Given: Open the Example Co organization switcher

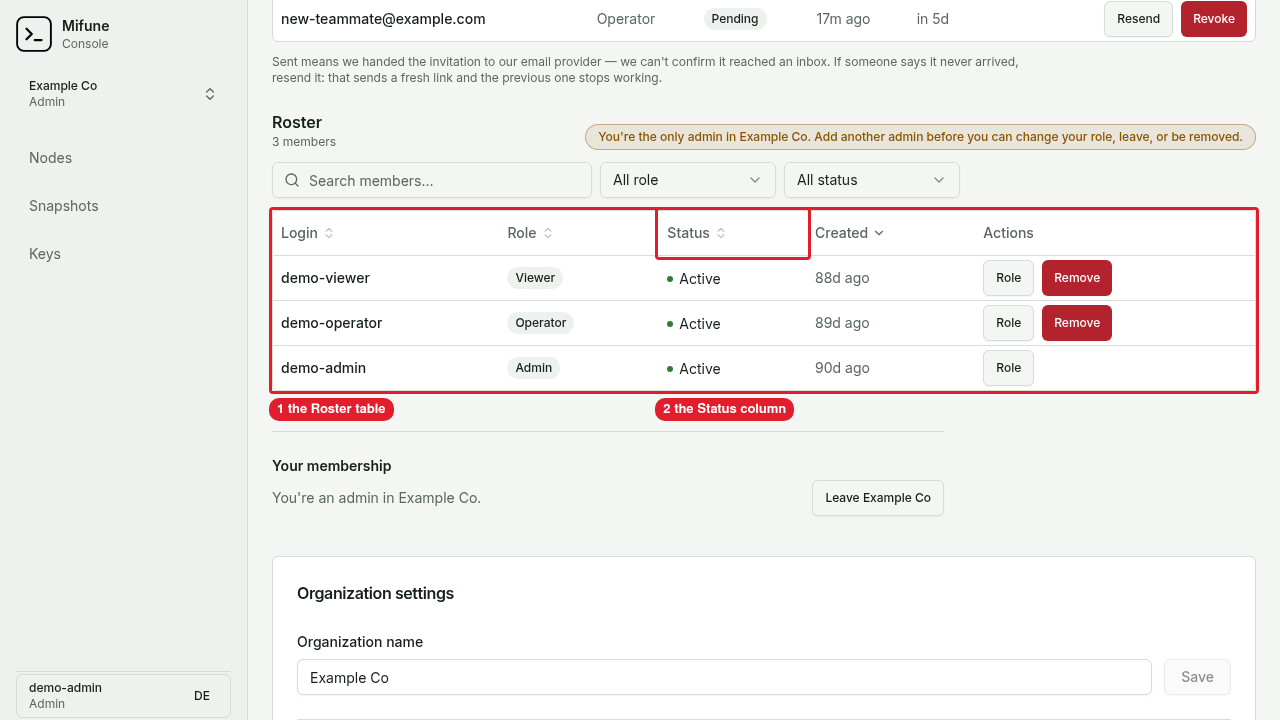Looking at the screenshot, I should click(123, 94).
